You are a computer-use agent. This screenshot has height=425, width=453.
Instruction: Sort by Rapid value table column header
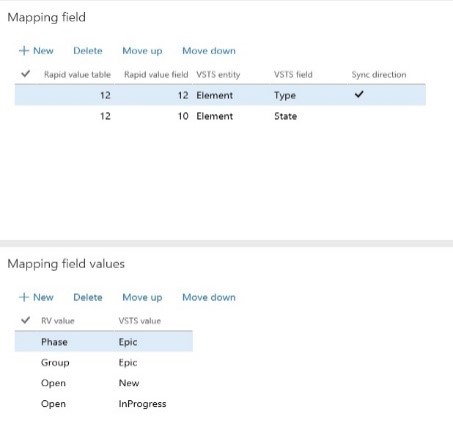click(77, 74)
